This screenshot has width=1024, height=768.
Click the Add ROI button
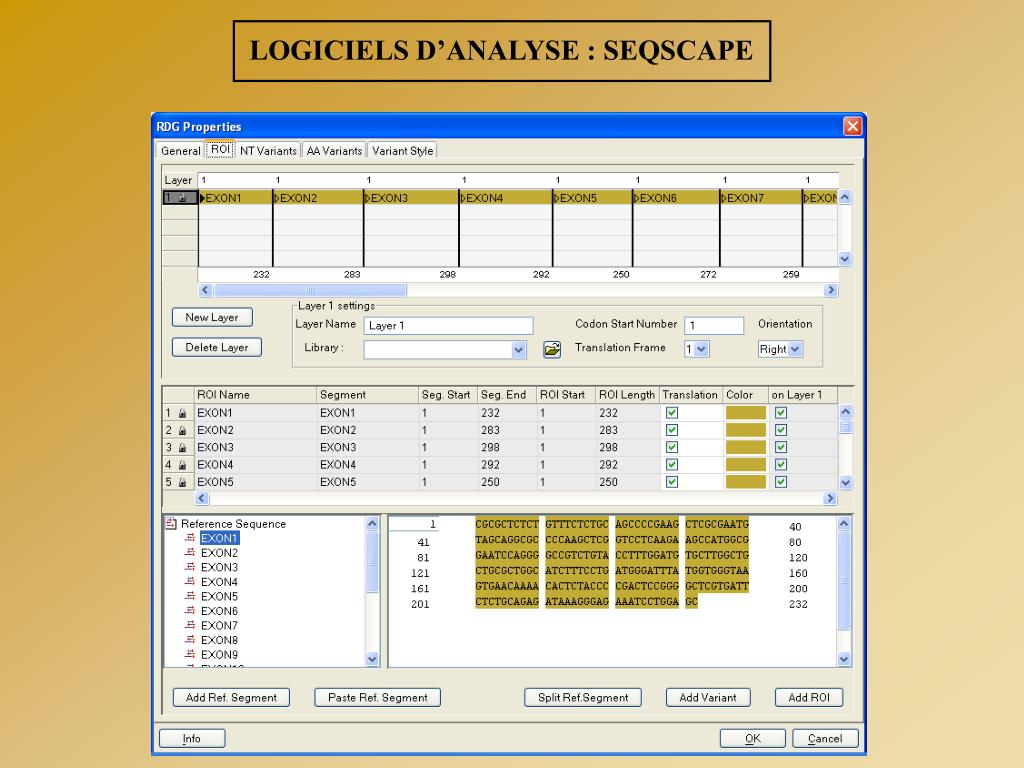[808, 697]
